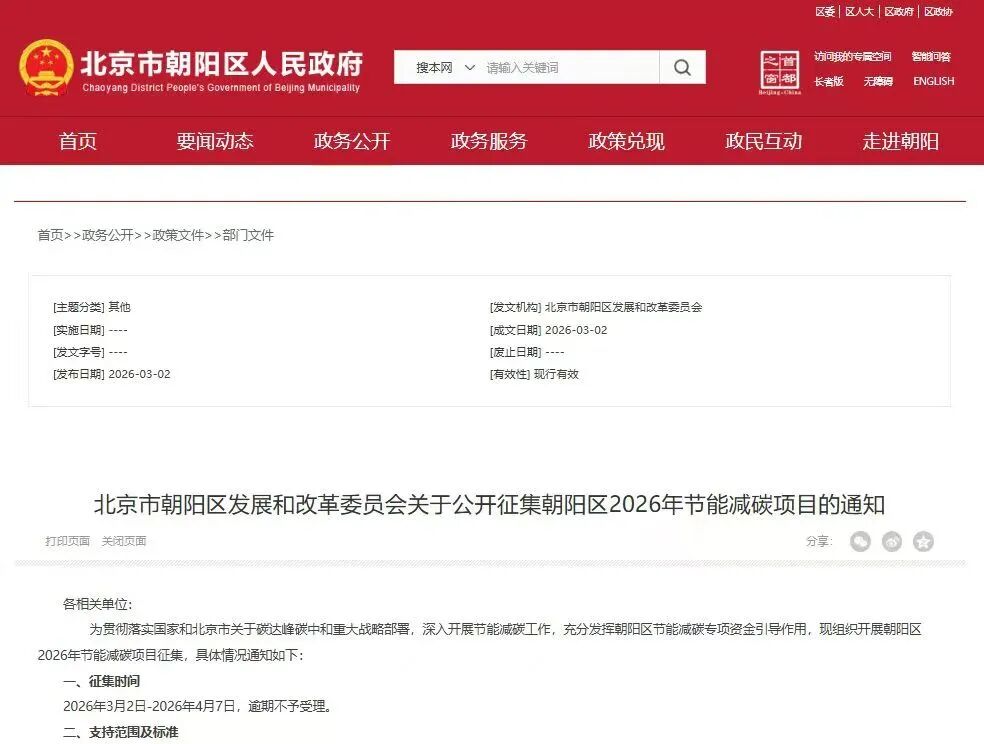
Task: Open the Beijing capital window logo
Action: [779, 73]
